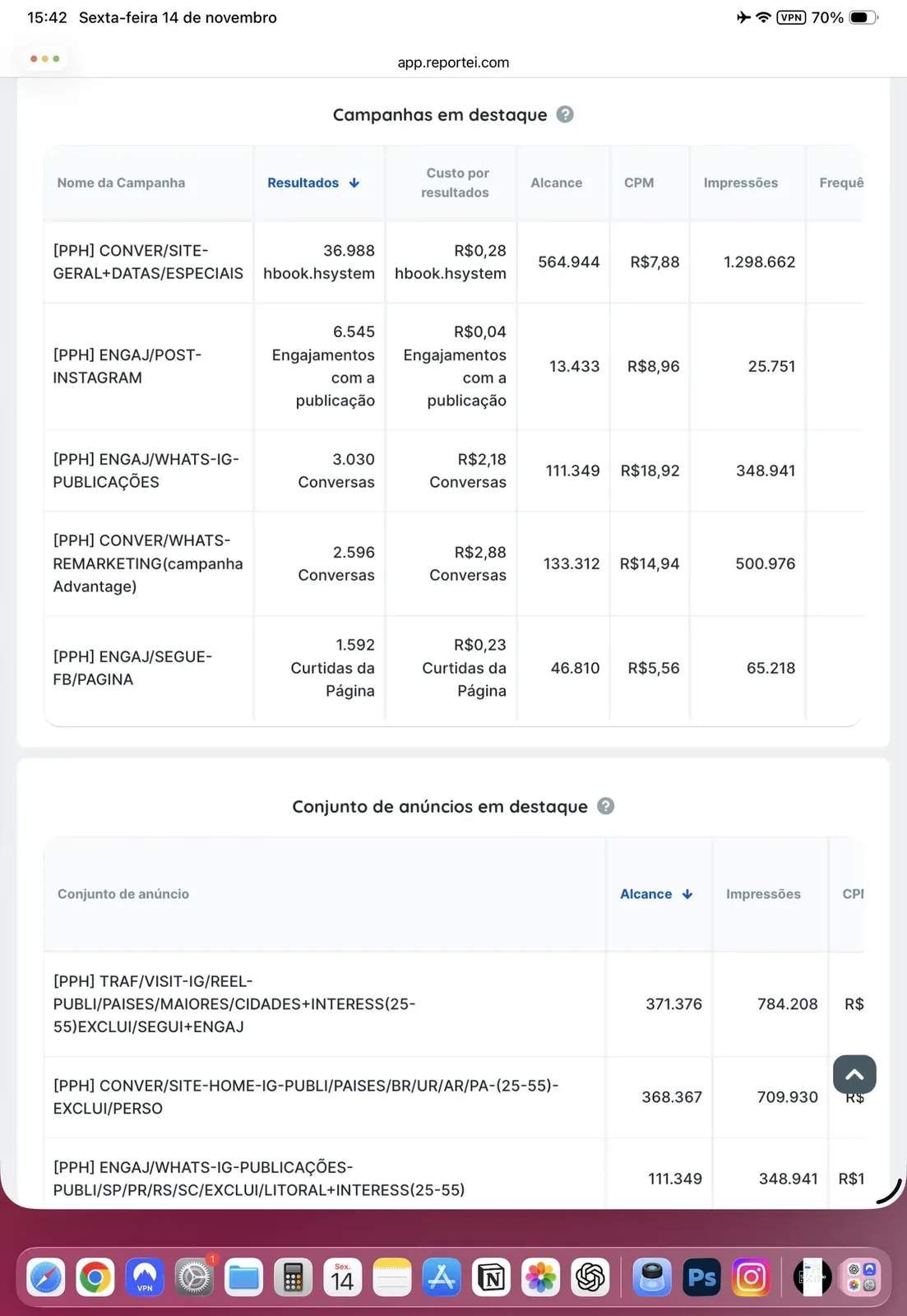Open Settings from the dock
907x1316 pixels.
(x=195, y=1277)
